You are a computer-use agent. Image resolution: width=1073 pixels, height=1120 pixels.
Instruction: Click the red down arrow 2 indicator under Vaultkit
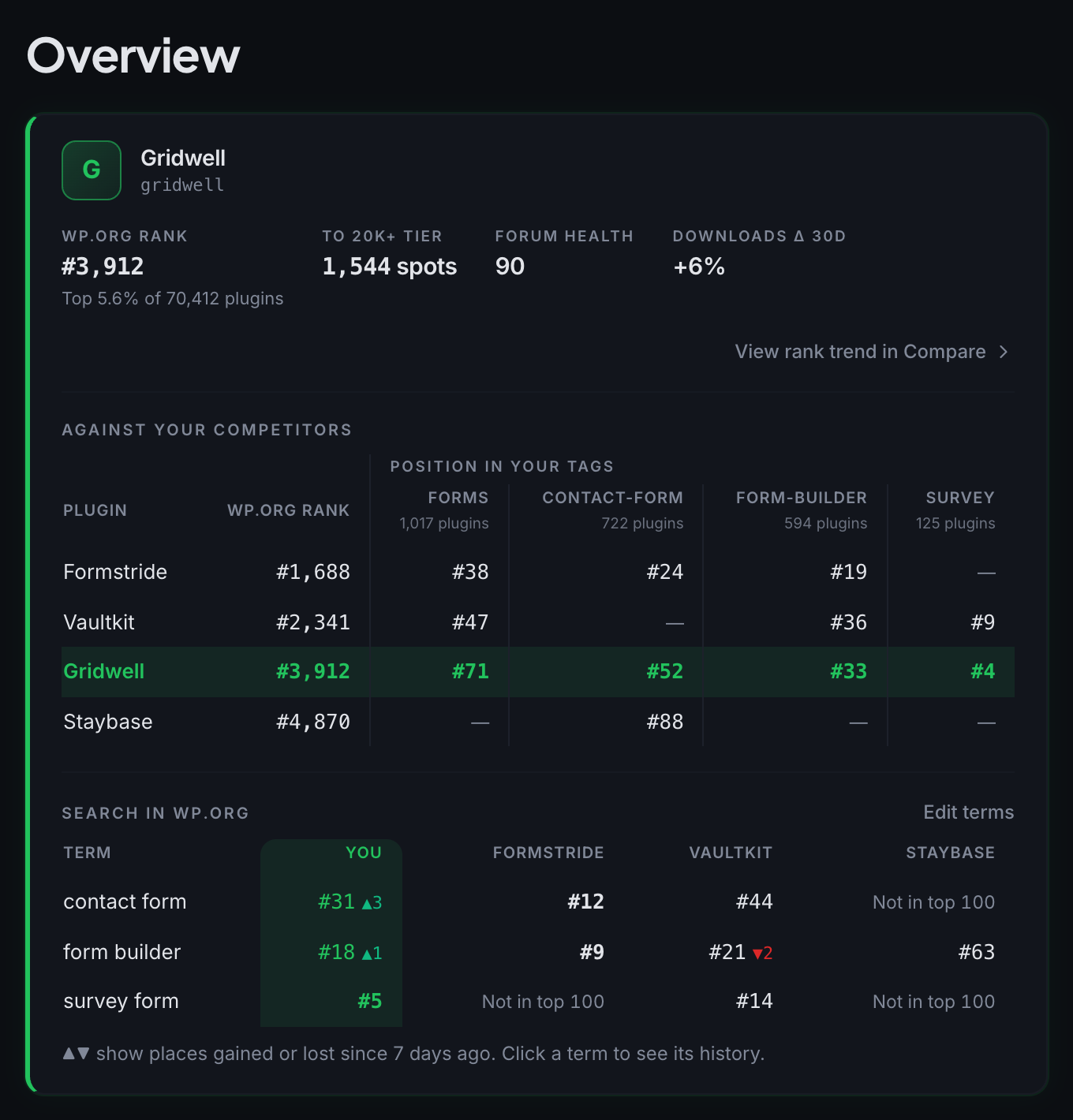tap(762, 954)
